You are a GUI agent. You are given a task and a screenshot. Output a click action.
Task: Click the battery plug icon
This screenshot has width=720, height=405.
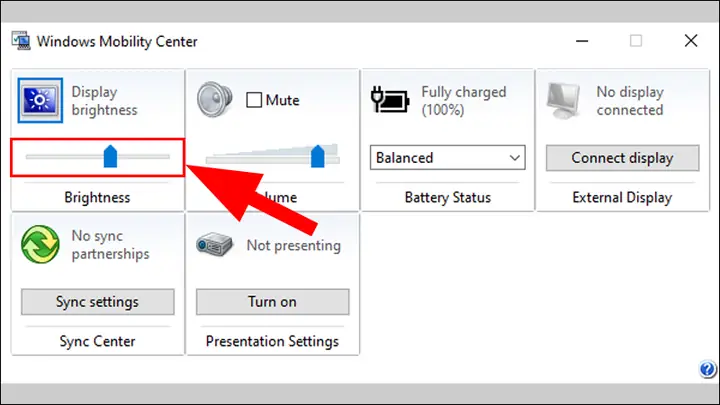[390, 99]
